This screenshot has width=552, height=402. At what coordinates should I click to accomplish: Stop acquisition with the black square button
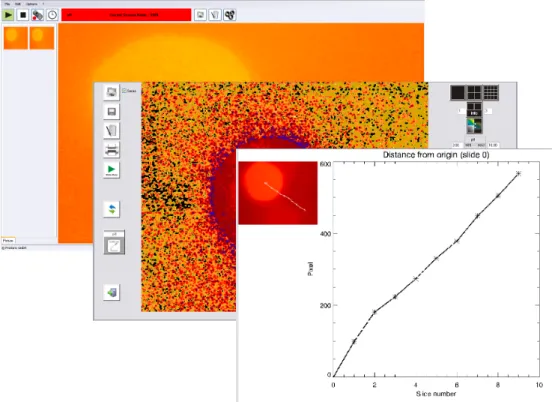(23, 15)
